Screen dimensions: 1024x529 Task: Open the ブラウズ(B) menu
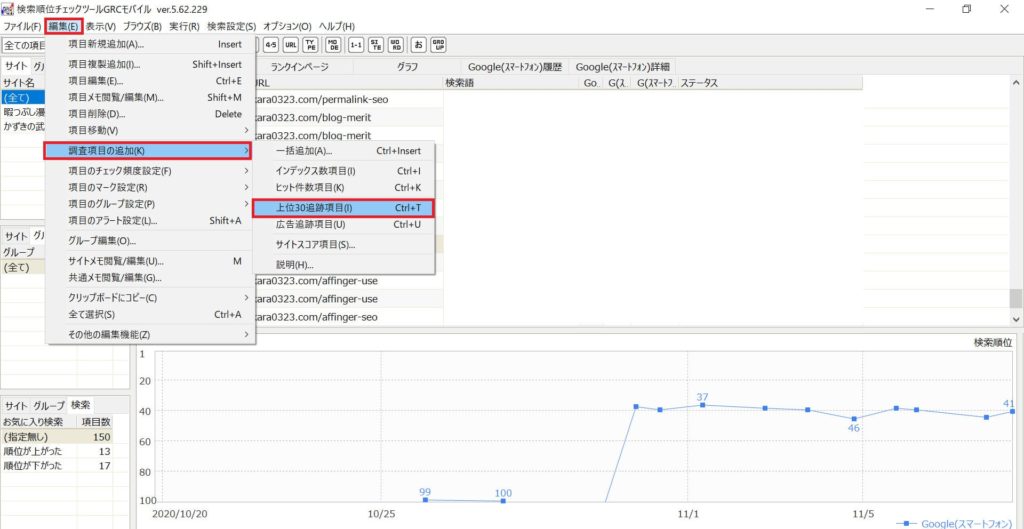pos(142,27)
